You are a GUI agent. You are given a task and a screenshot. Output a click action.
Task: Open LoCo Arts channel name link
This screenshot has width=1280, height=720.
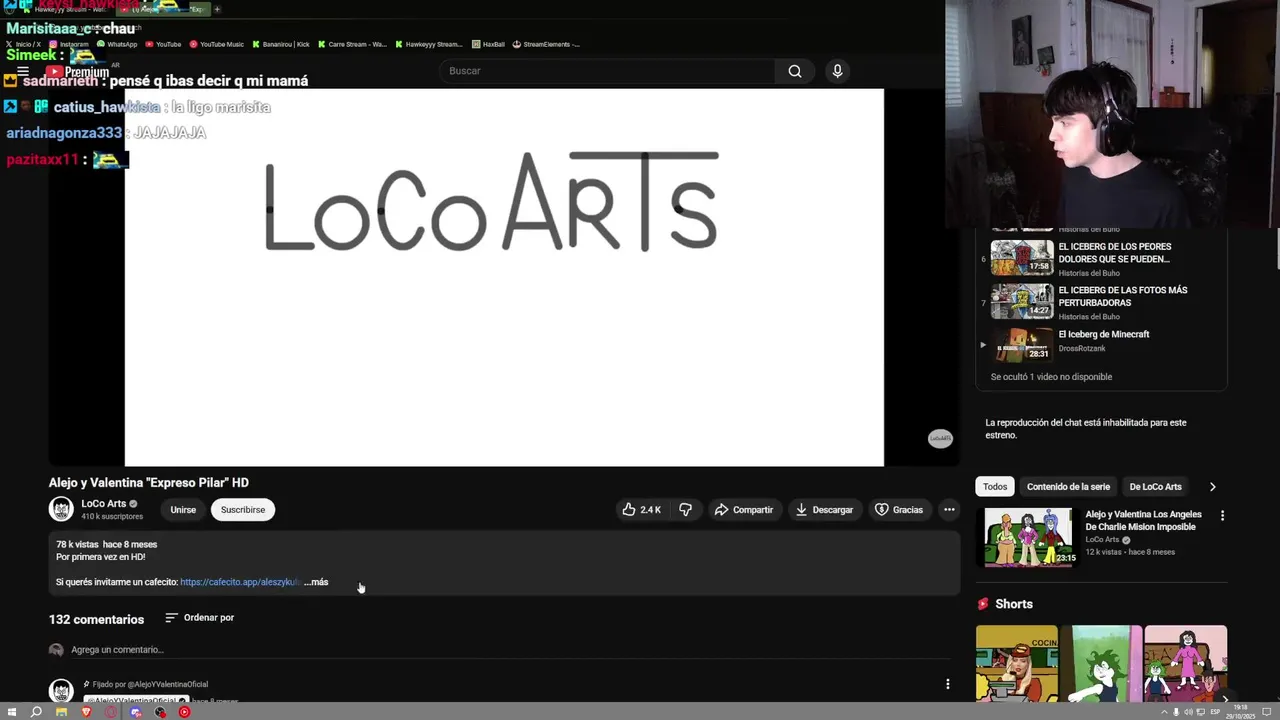[x=103, y=504]
